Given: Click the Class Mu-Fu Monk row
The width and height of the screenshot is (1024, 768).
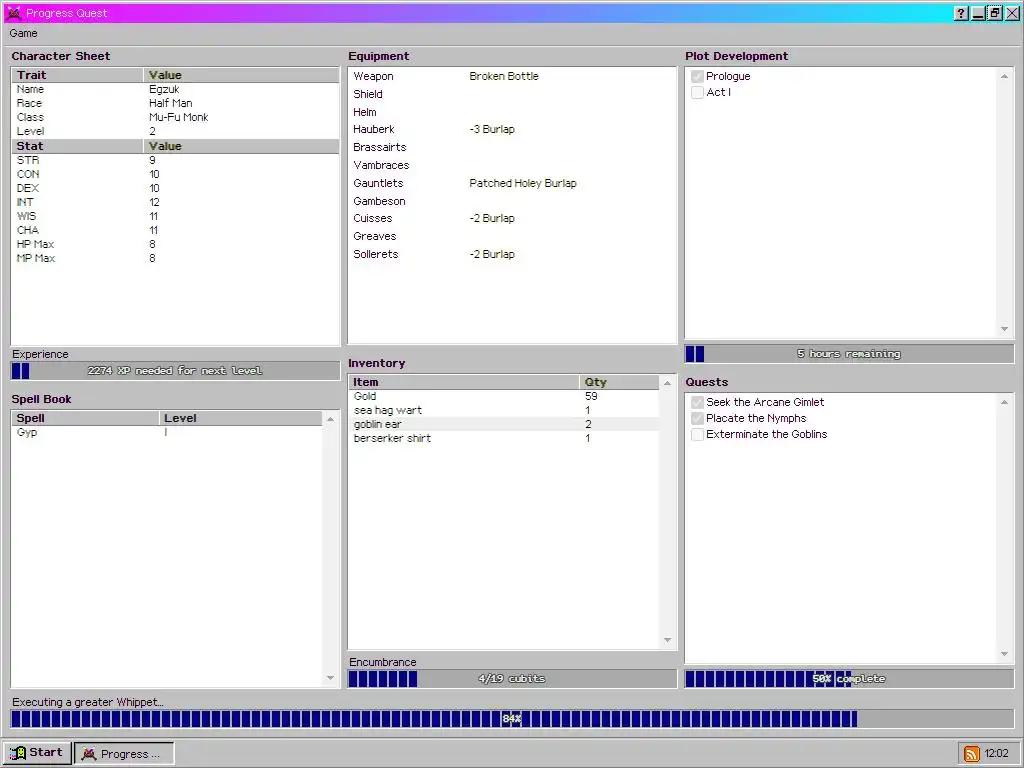Looking at the screenshot, I should (x=176, y=118).
